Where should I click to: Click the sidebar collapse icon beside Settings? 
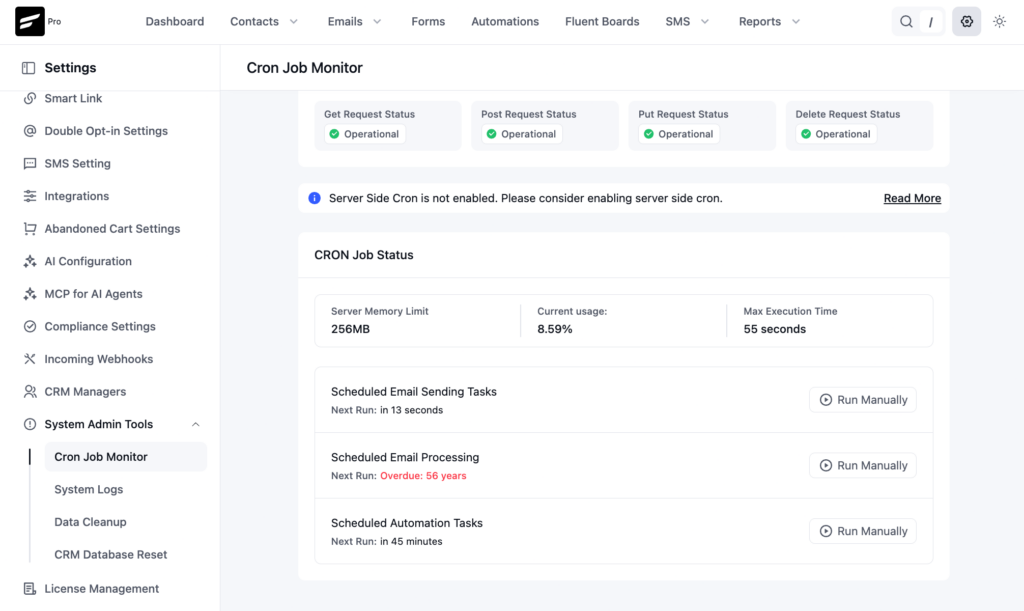pyautogui.click(x=28, y=68)
